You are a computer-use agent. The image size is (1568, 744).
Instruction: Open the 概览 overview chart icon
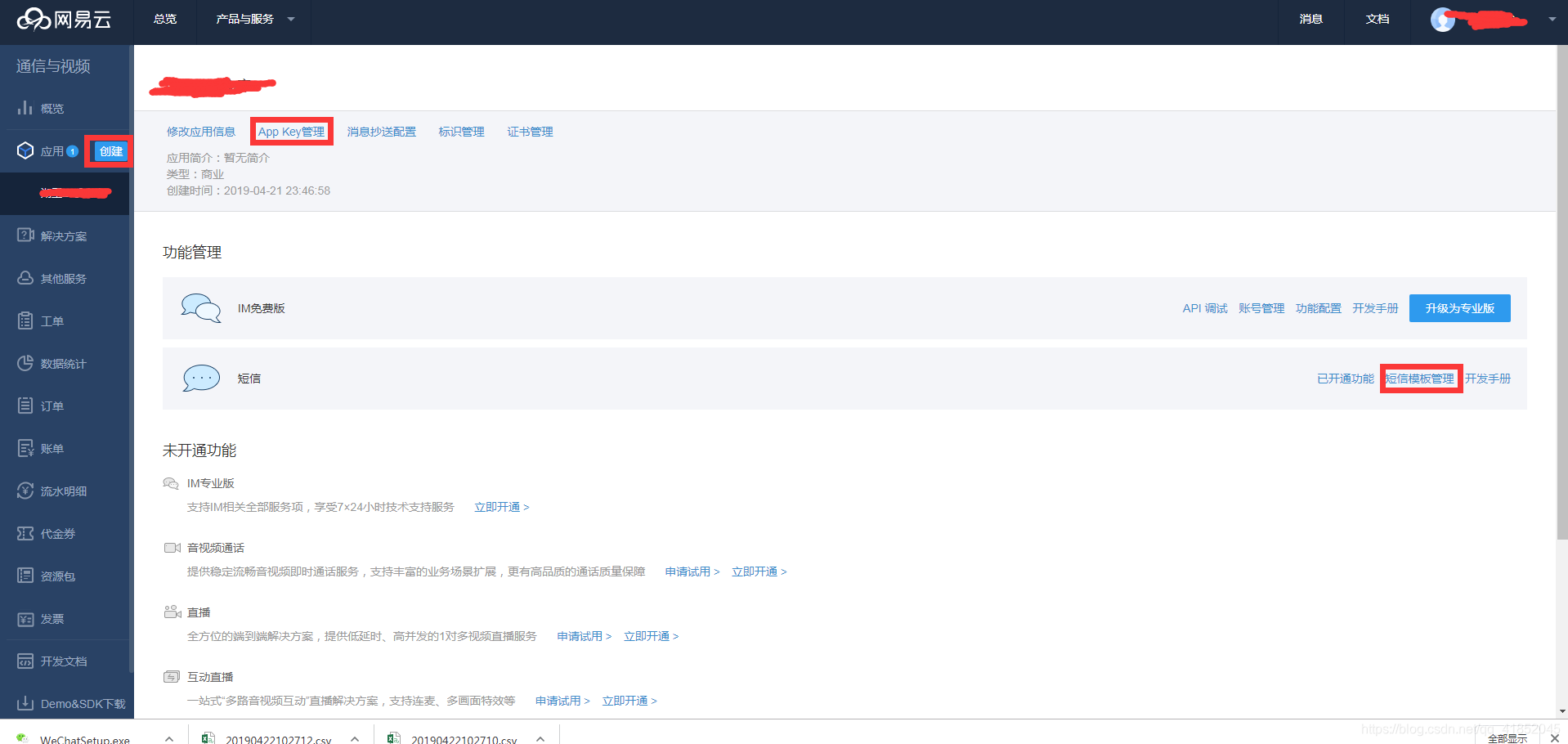(25, 108)
